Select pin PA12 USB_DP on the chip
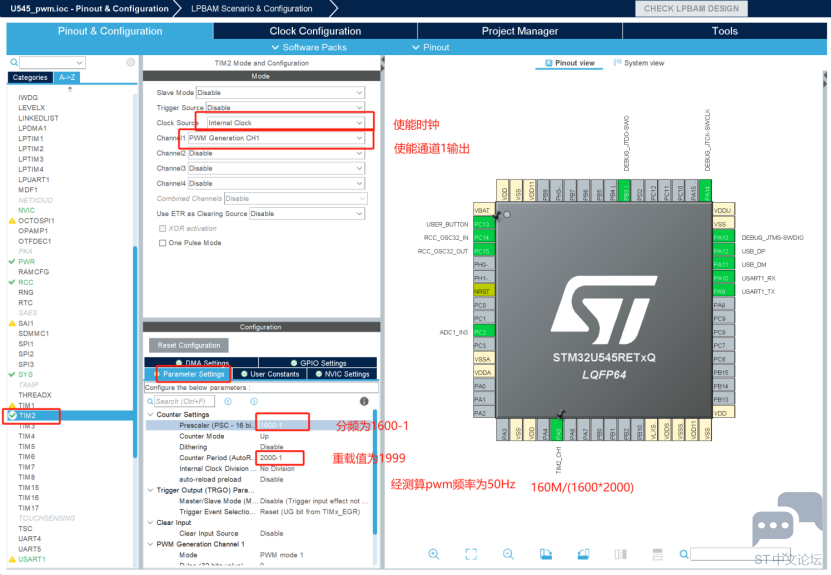Screen dimensions: 831x575 click(x=723, y=251)
